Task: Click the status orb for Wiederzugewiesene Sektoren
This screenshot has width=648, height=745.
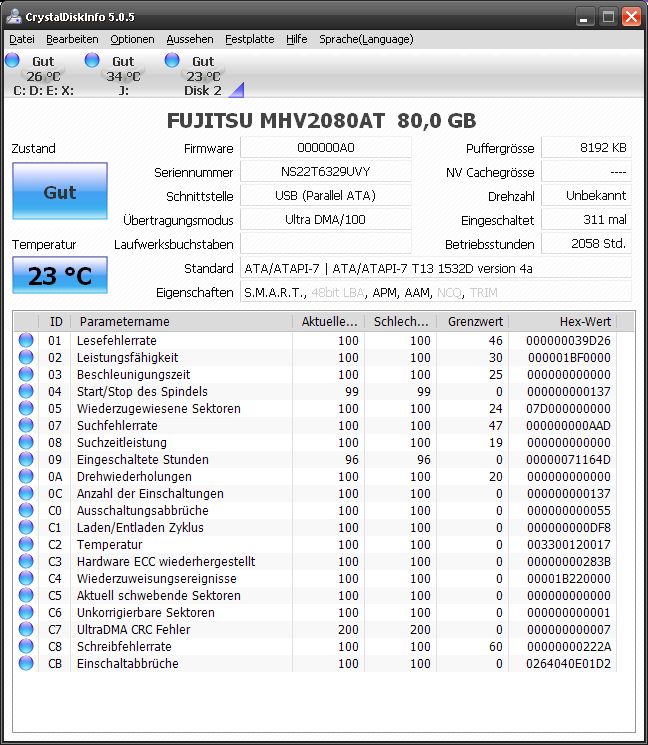Action: [26, 408]
